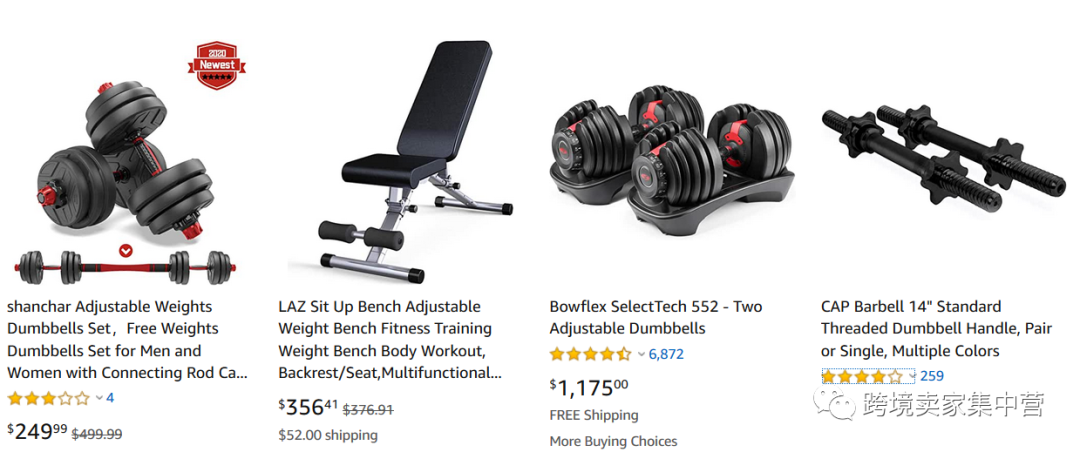Screen dimensions: 1080x452
Task: Click More Buying Choices under Bowflex
Action: click(613, 441)
